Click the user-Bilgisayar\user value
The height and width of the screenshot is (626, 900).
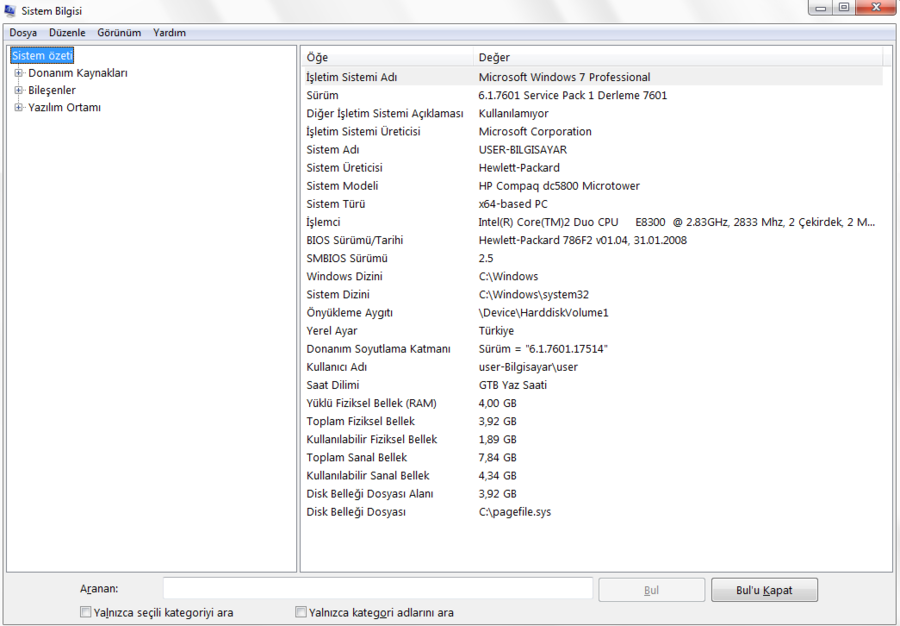coord(528,367)
